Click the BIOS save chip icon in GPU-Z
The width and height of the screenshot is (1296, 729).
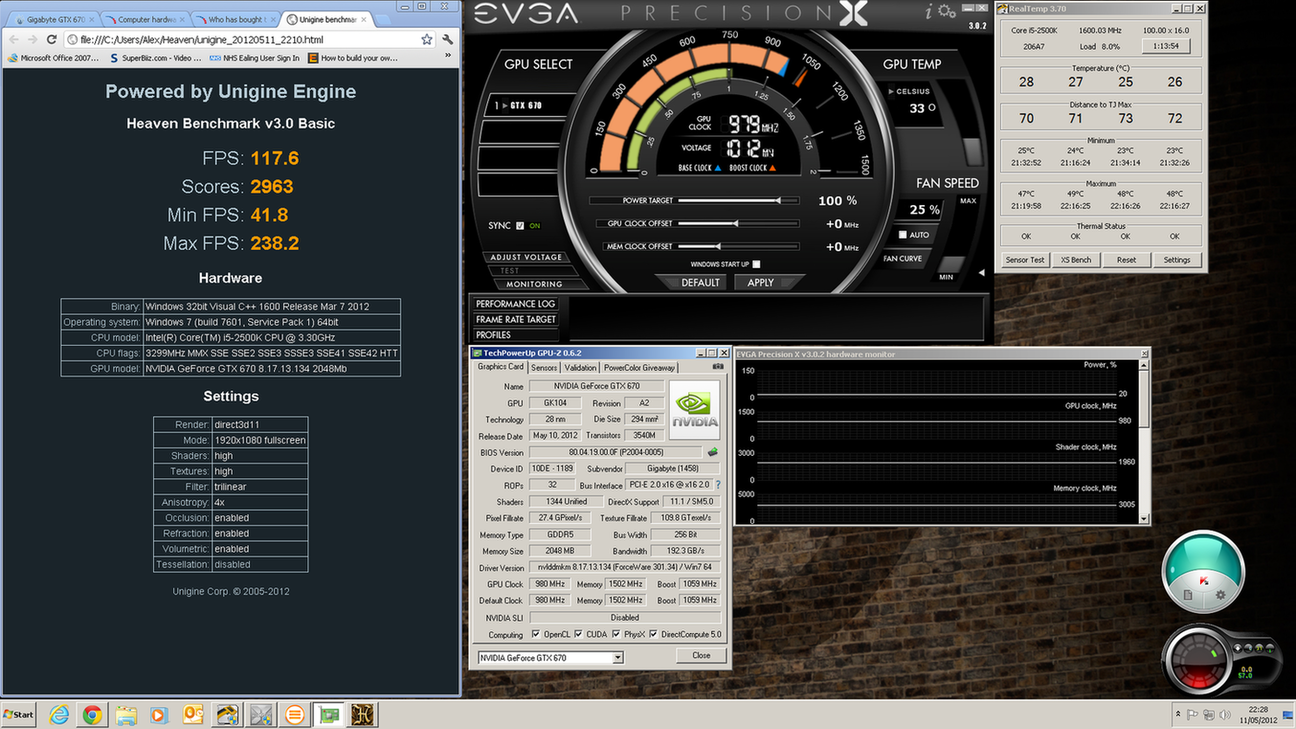coord(713,453)
